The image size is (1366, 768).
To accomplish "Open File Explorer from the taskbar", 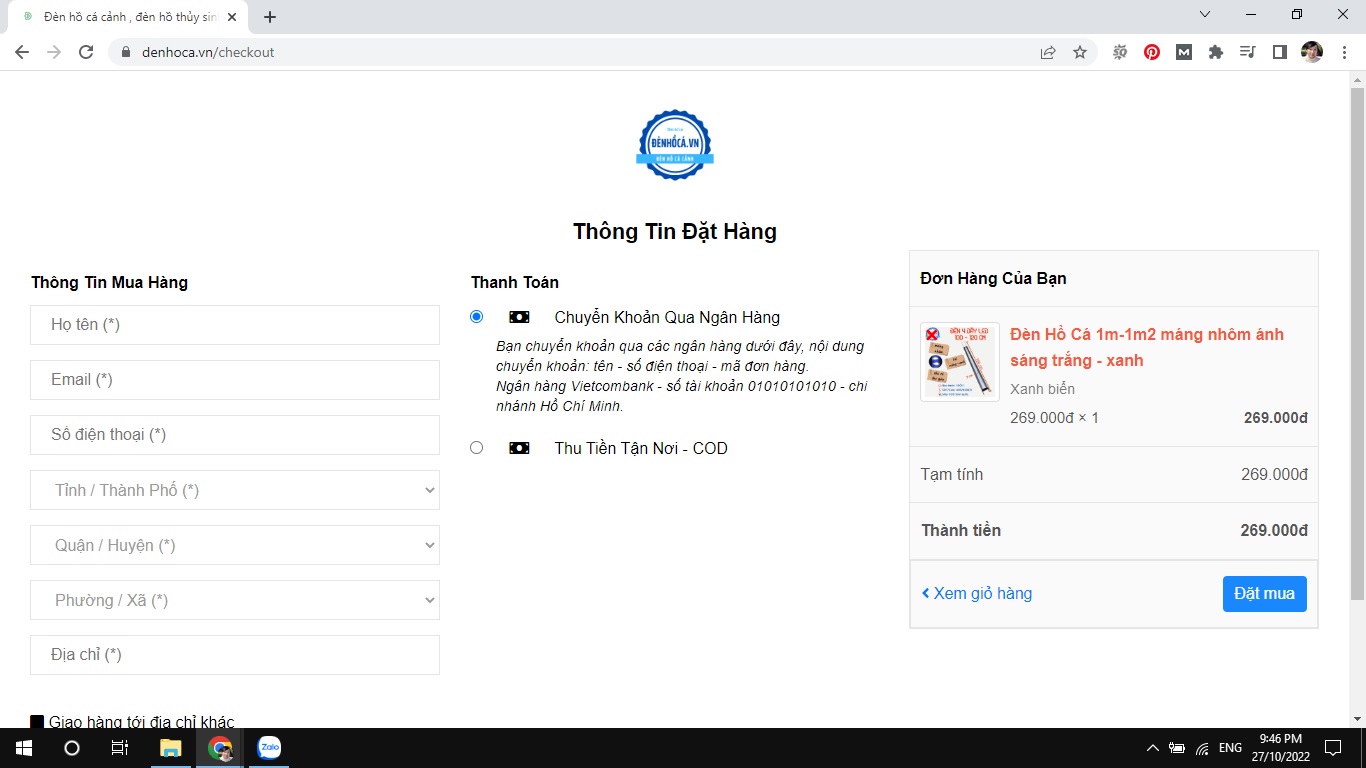I will [171, 747].
